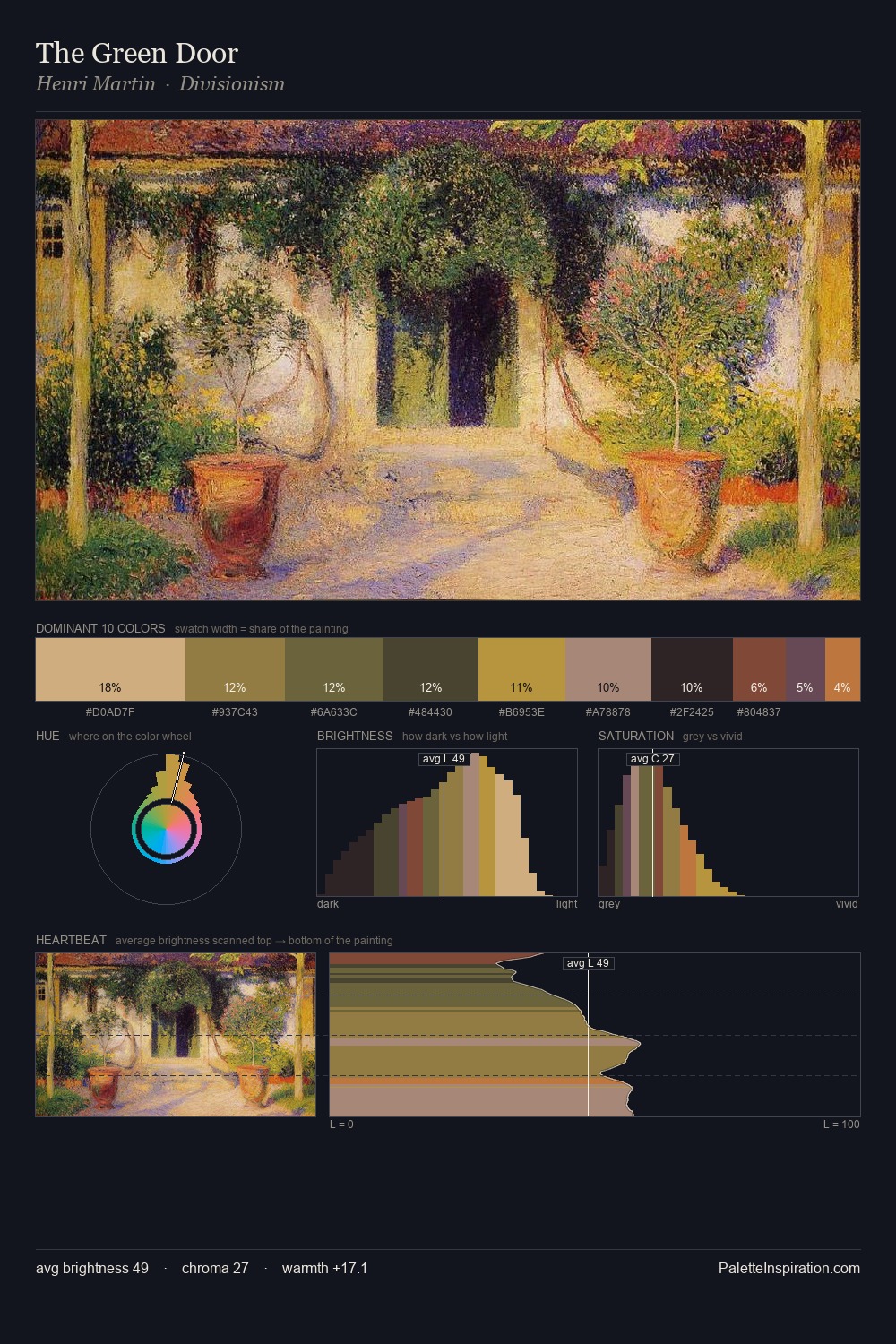Select the #484430 hex label
Viewport: 896px width, 1344px height.
coord(431,712)
